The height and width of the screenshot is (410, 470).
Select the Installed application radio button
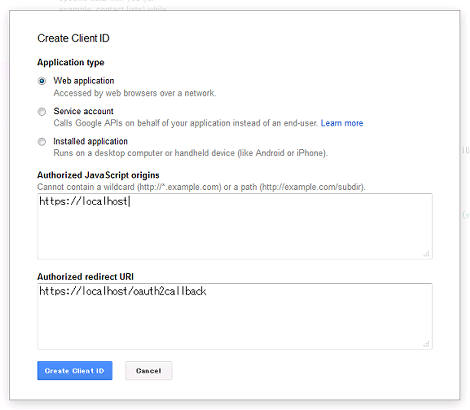[x=42, y=142]
